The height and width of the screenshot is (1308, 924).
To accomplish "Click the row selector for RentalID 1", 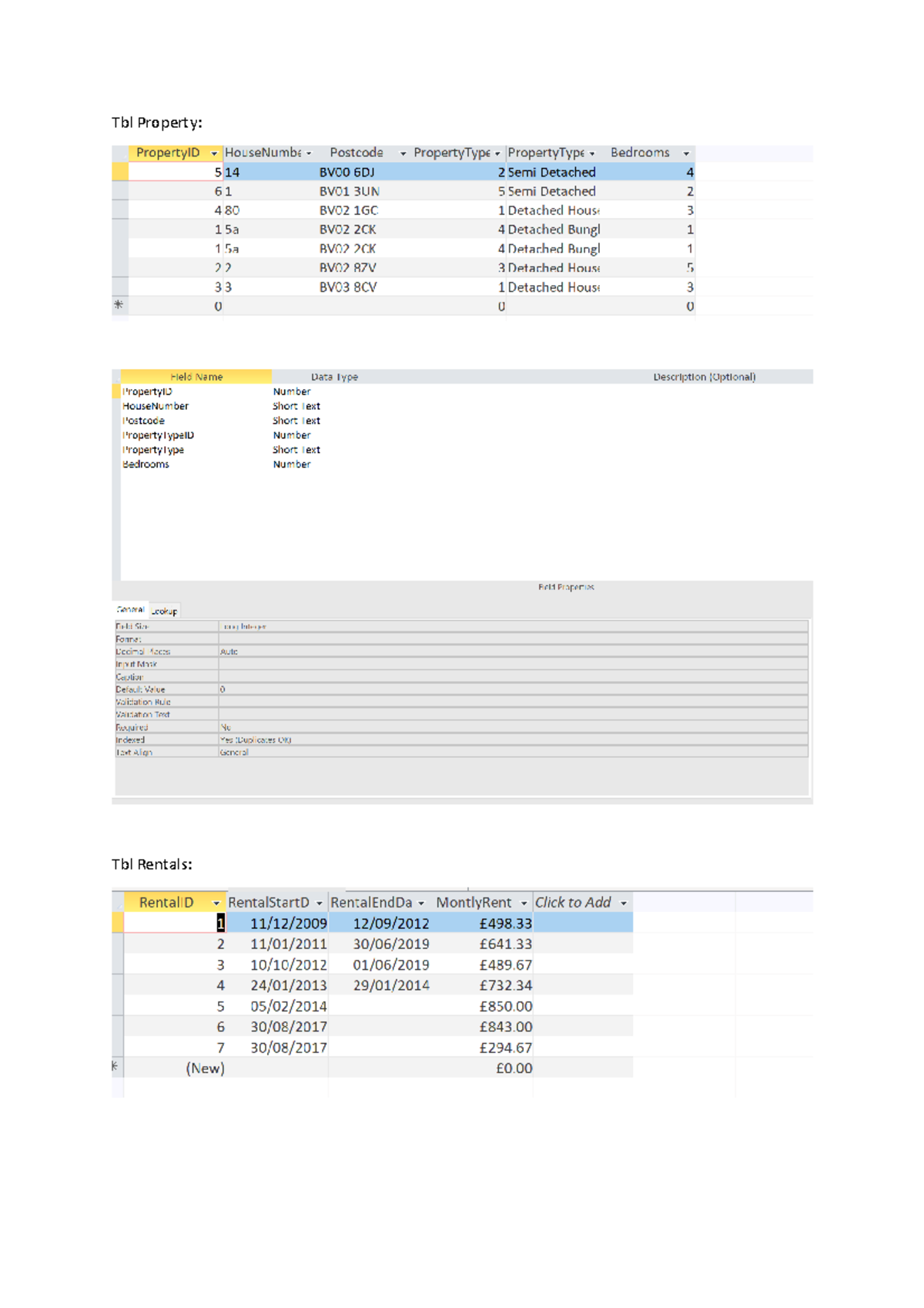I will pyautogui.click(x=118, y=923).
